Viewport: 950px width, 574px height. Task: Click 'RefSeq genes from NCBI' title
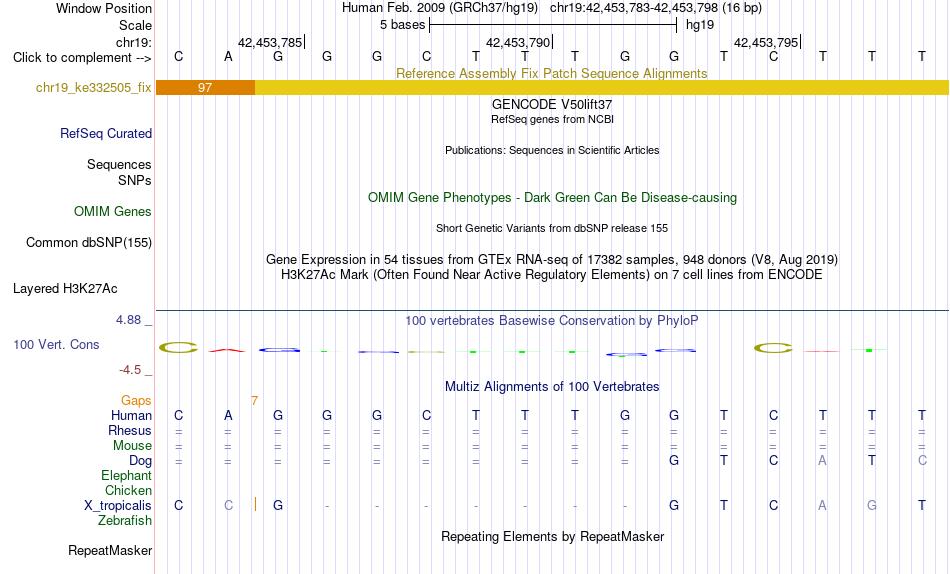[552, 119]
